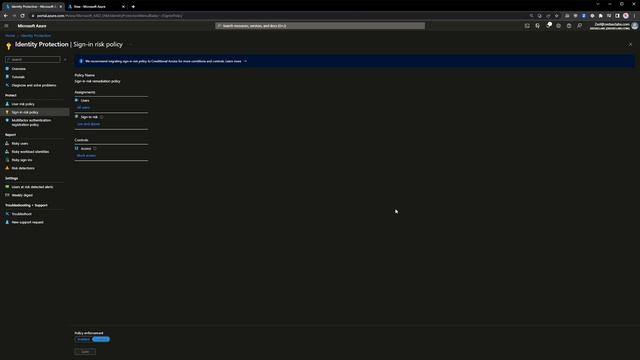Open Cloud Shell from the top bar

coord(527,26)
